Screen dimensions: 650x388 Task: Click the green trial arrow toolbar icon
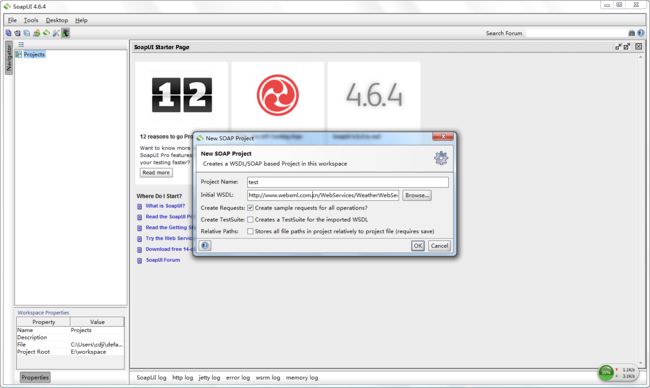[x=46, y=33]
